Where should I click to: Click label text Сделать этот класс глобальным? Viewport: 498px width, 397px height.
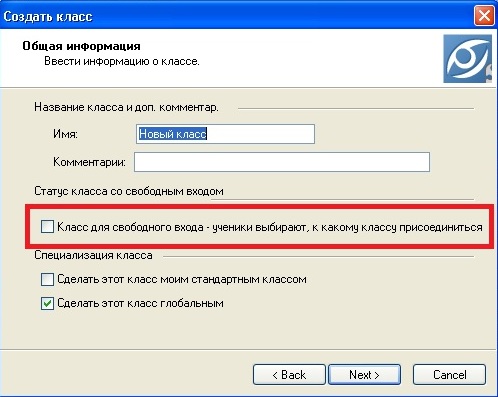(140, 303)
